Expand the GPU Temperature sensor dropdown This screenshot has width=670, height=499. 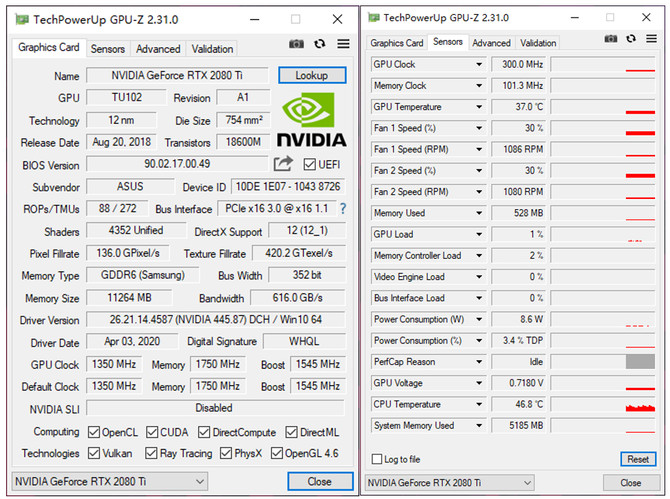click(478, 107)
